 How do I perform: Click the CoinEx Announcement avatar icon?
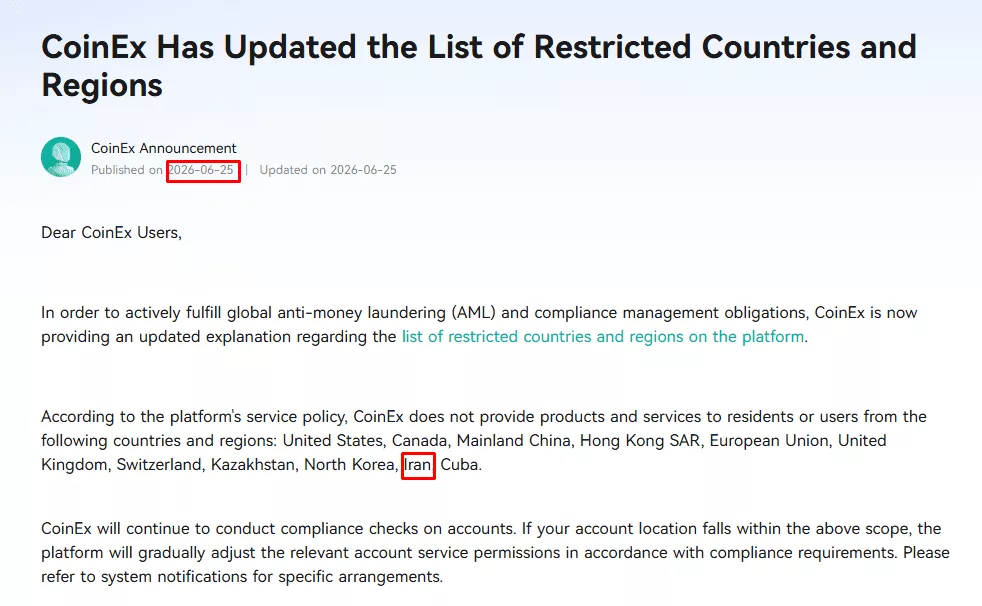tap(61, 157)
